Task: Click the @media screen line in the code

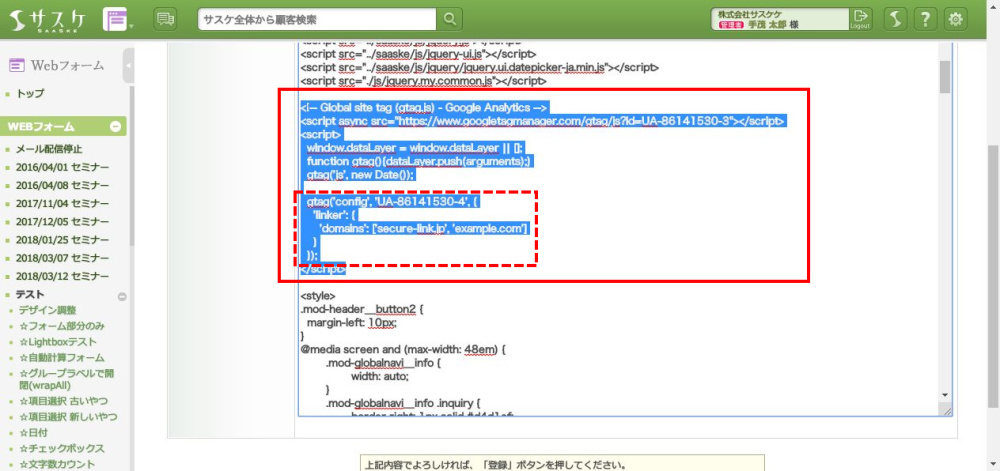Action: (x=403, y=350)
